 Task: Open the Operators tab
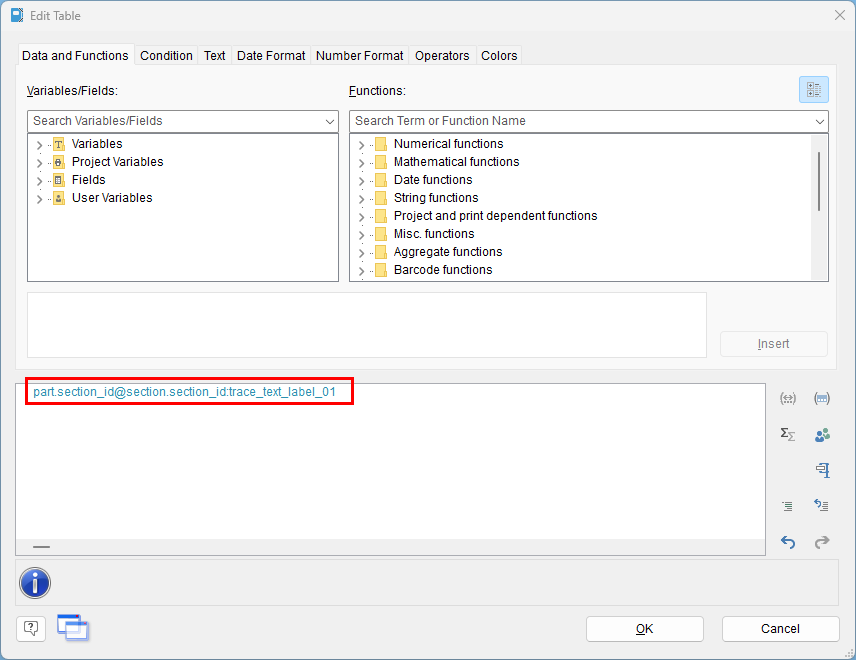click(x=441, y=55)
